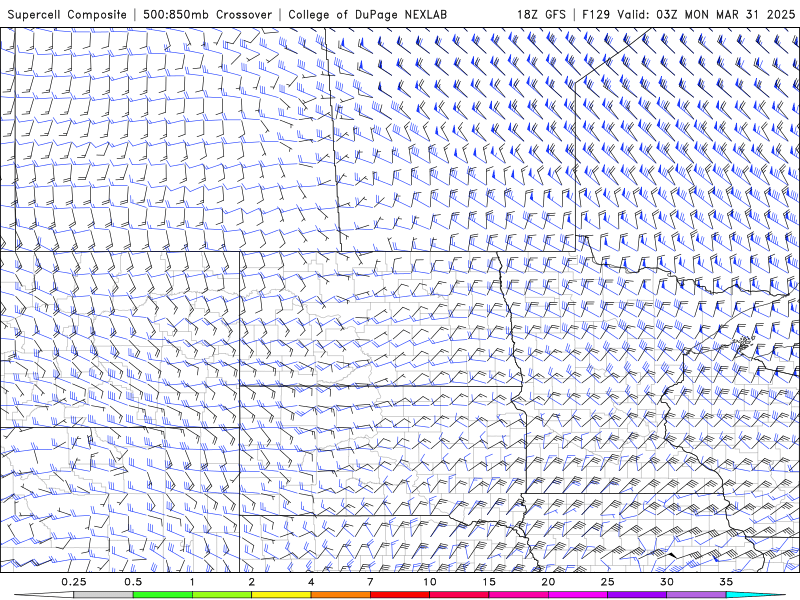Click the 30 color bar label

click(666, 582)
